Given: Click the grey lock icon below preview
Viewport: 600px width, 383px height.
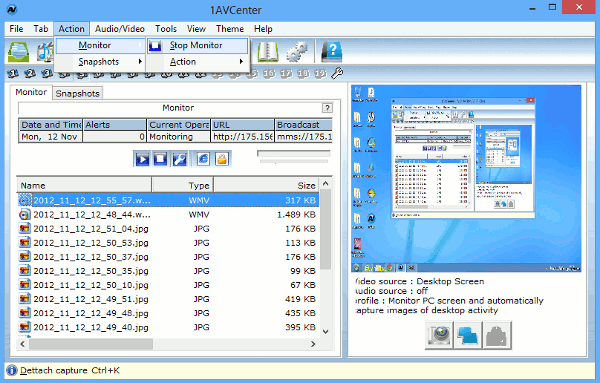Looking at the screenshot, I should [x=497, y=335].
